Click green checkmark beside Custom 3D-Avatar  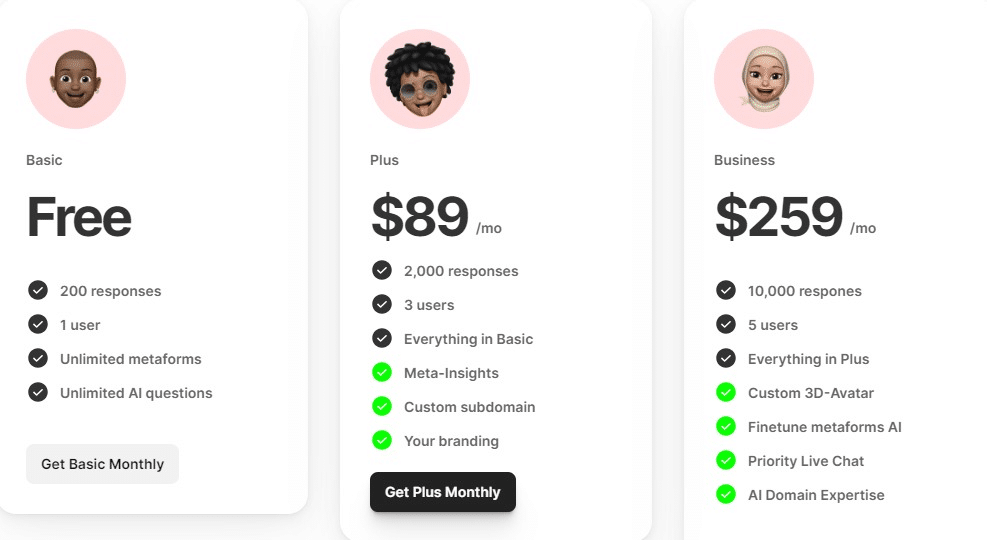pos(726,393)
